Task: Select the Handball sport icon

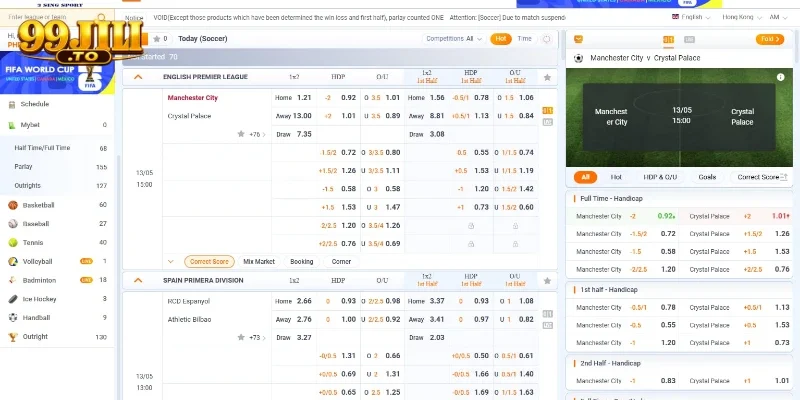Action: [13, 318]
